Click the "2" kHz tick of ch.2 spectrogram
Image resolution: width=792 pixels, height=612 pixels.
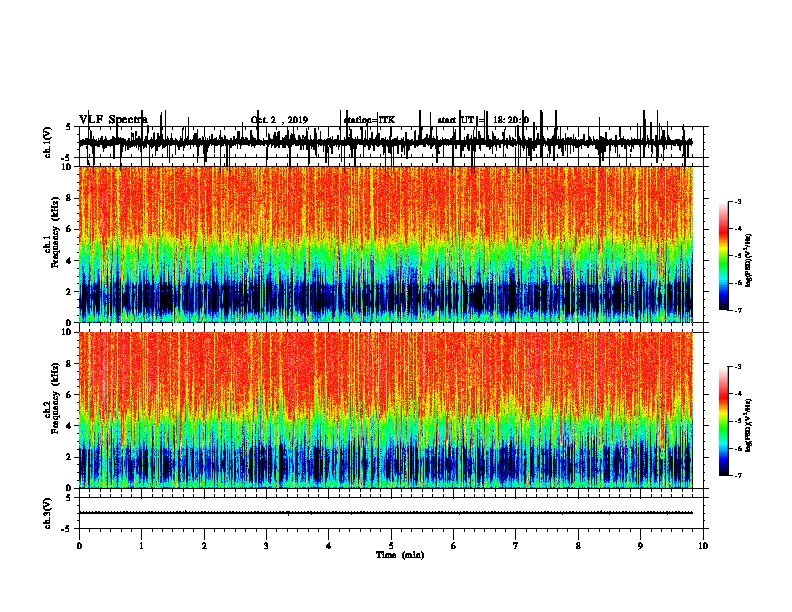coord(70,457)
